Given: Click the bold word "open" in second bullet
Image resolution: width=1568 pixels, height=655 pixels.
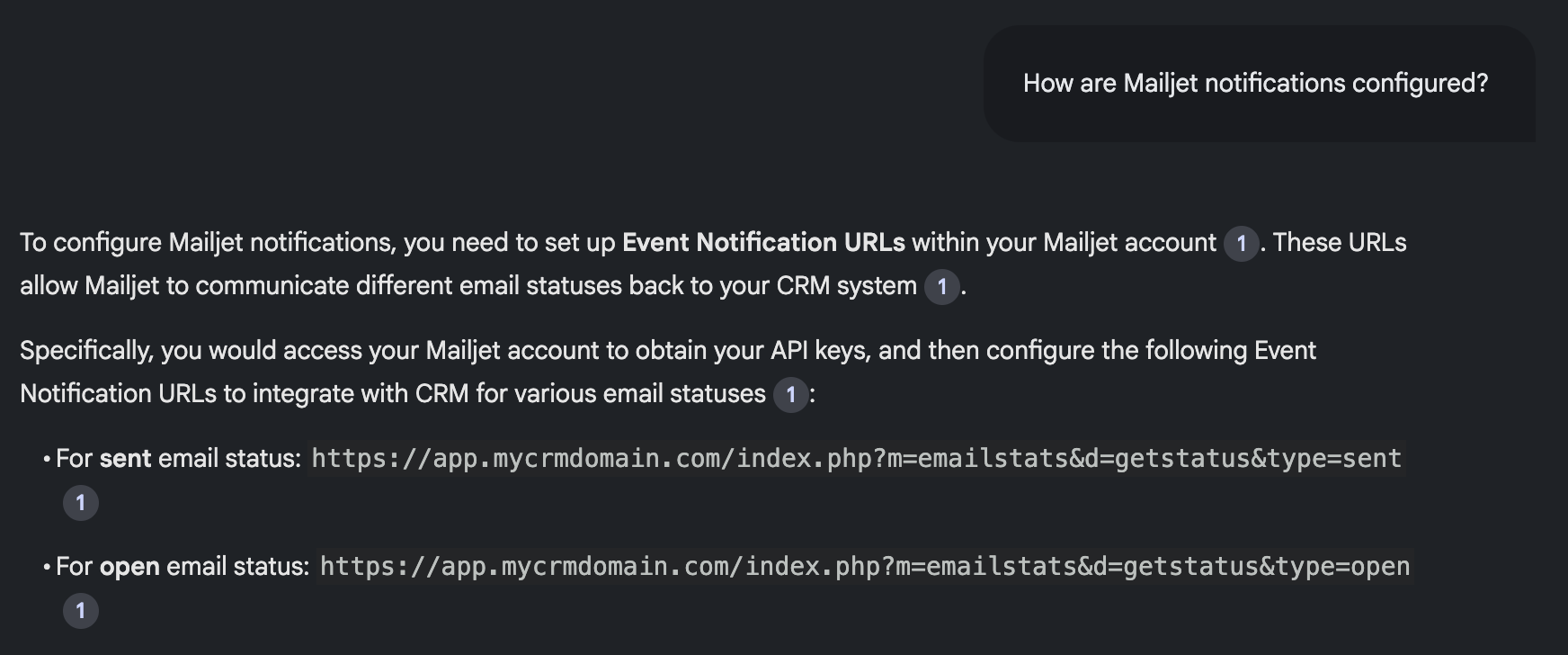Looking at the screenshot, I should click(x=129, y=567).
